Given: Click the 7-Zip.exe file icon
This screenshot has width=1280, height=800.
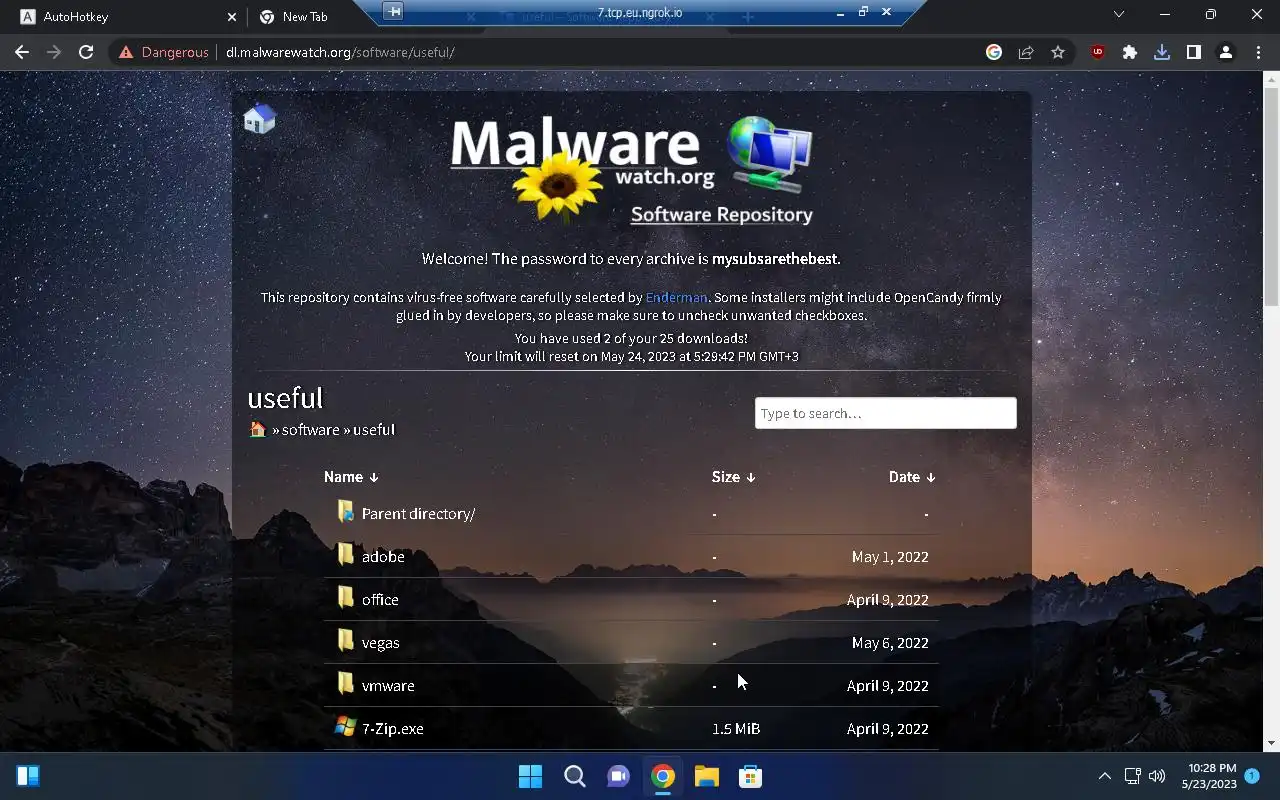Looking at the screenshot, I should 345,727.
